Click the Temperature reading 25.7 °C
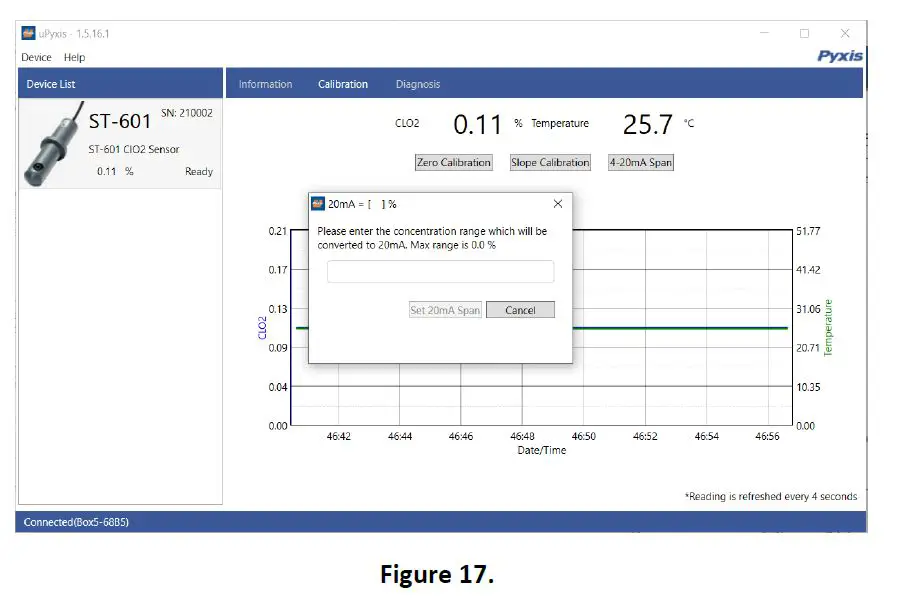Viewport: 897px width, 599px height. click(649, 123)
